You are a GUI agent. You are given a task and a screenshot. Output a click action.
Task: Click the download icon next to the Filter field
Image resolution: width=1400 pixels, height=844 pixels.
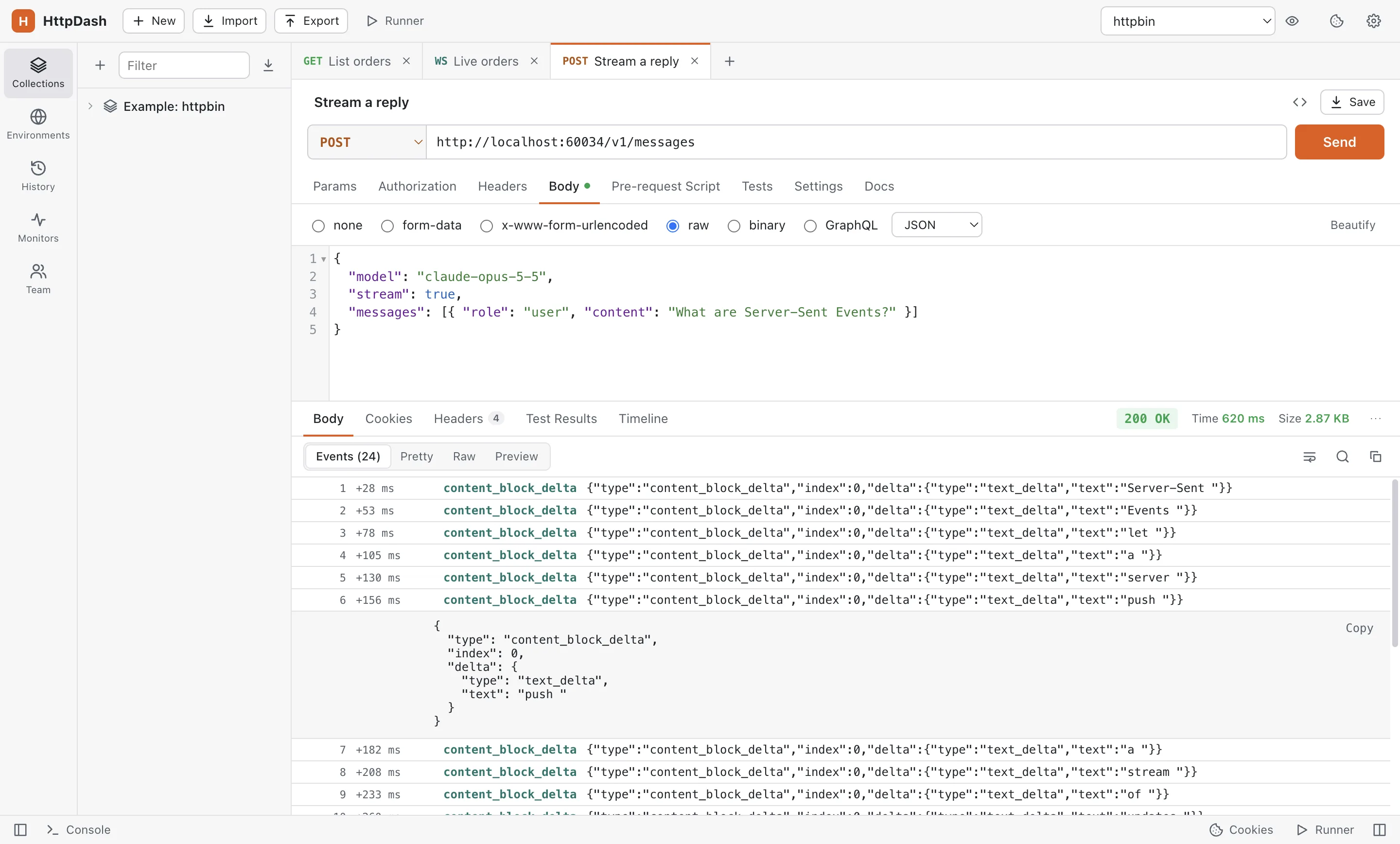click(x=269, y=65)
